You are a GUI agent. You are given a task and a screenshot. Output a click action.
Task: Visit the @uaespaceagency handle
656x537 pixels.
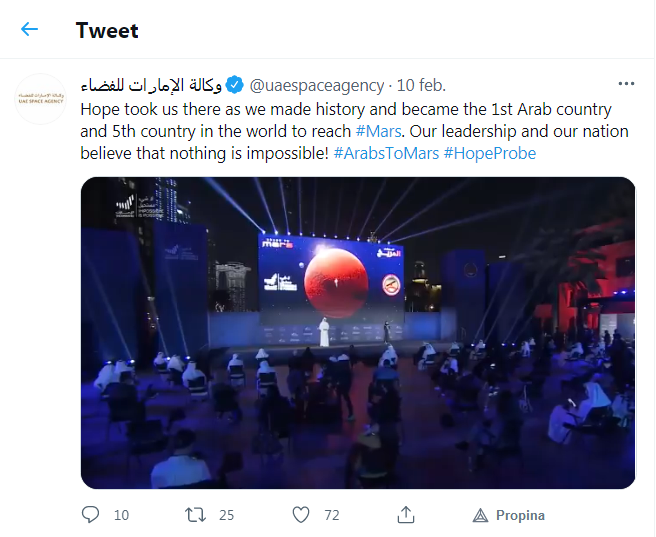point(317,85)
